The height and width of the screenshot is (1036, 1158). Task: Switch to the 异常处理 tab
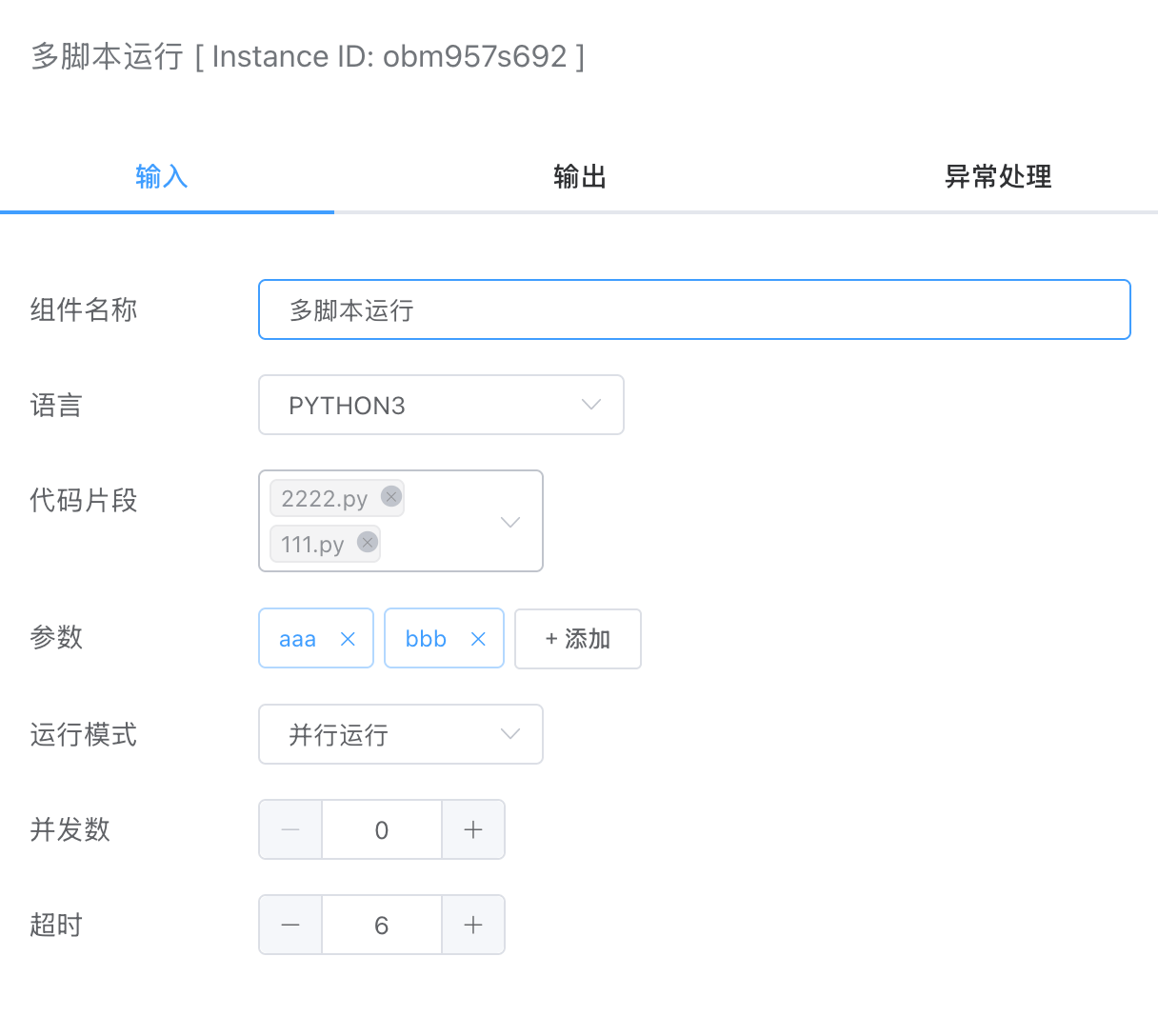(x=997, y=176)
